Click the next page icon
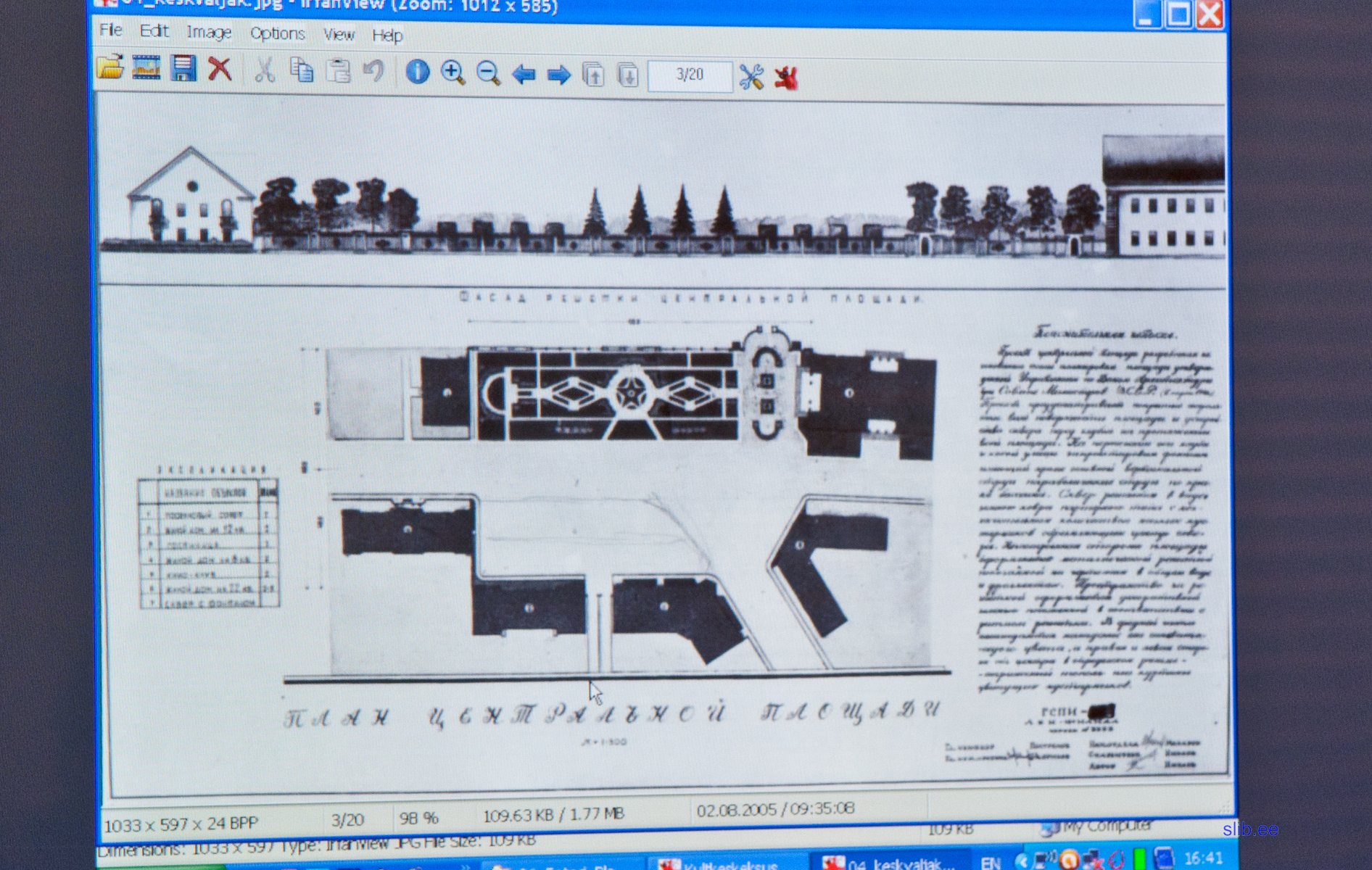Viewport: 1372px width, 870px height. [x=628, y=75]
